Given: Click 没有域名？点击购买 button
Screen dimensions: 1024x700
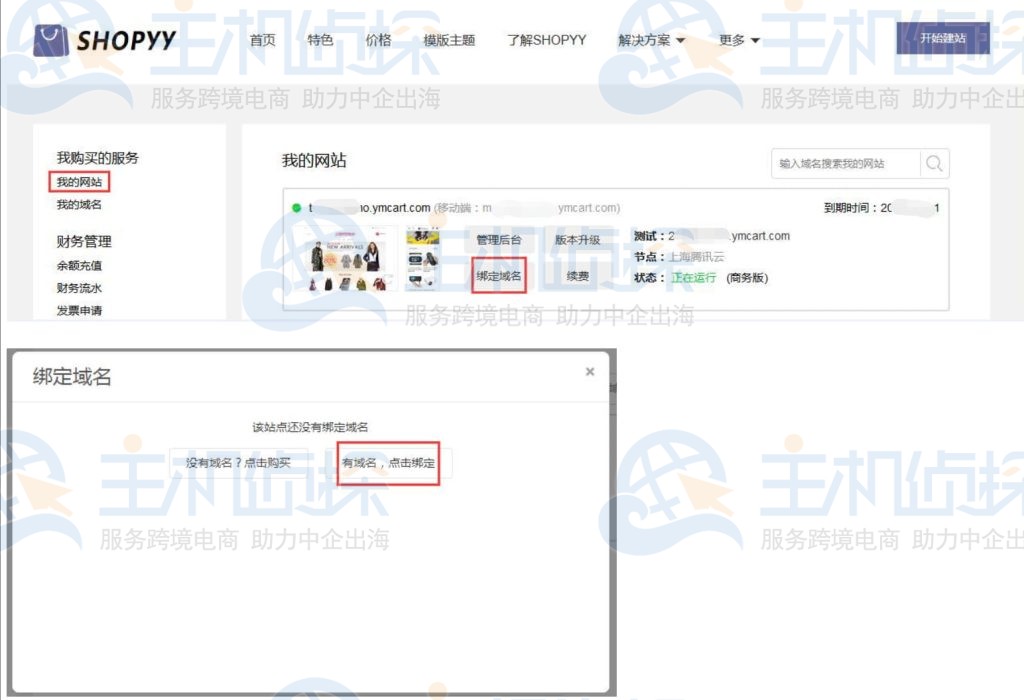Looking at the screenshot, I should pyautogui.click(x=238, y=462).
